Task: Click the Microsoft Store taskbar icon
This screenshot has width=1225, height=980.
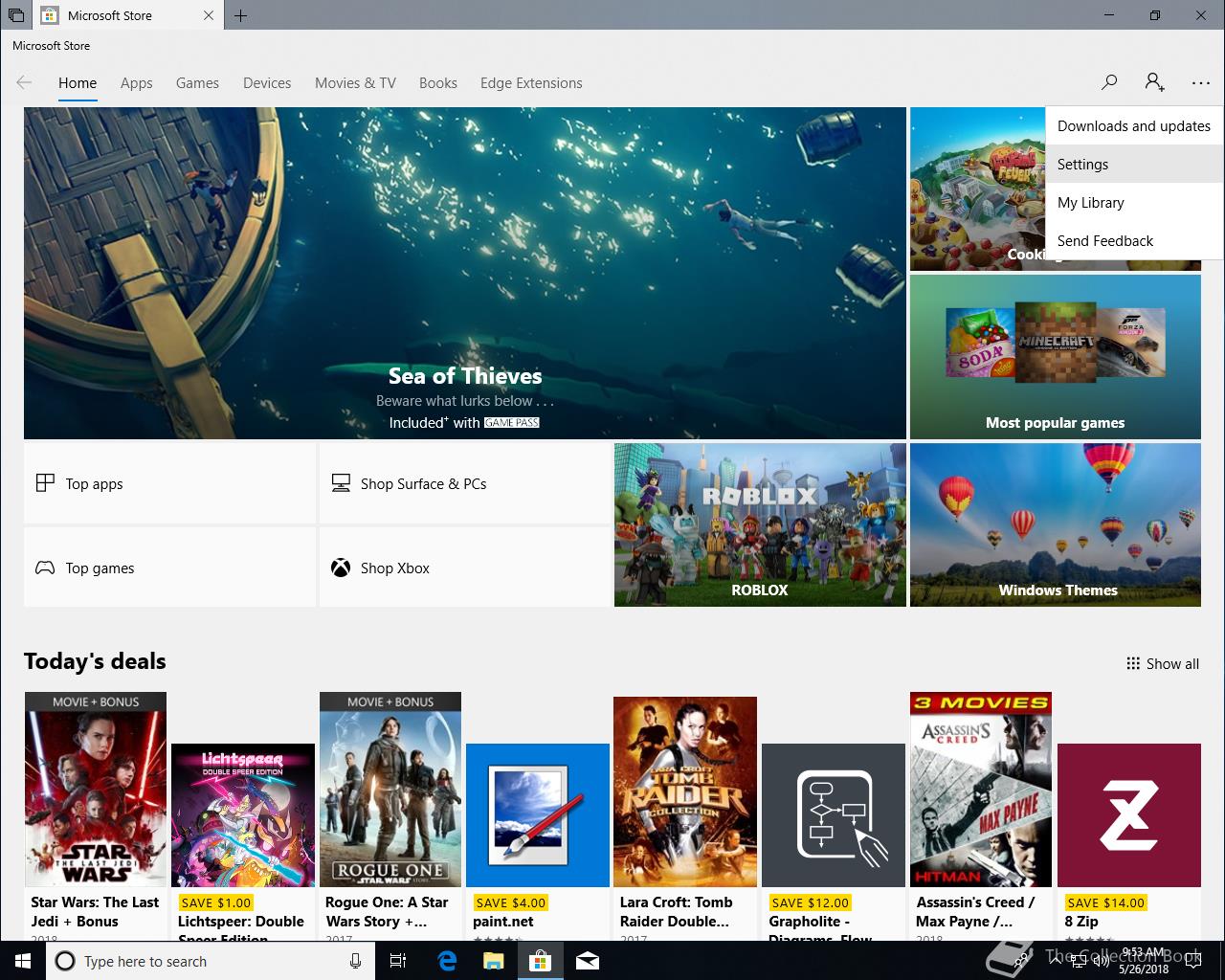Action: tap(541, 961)
